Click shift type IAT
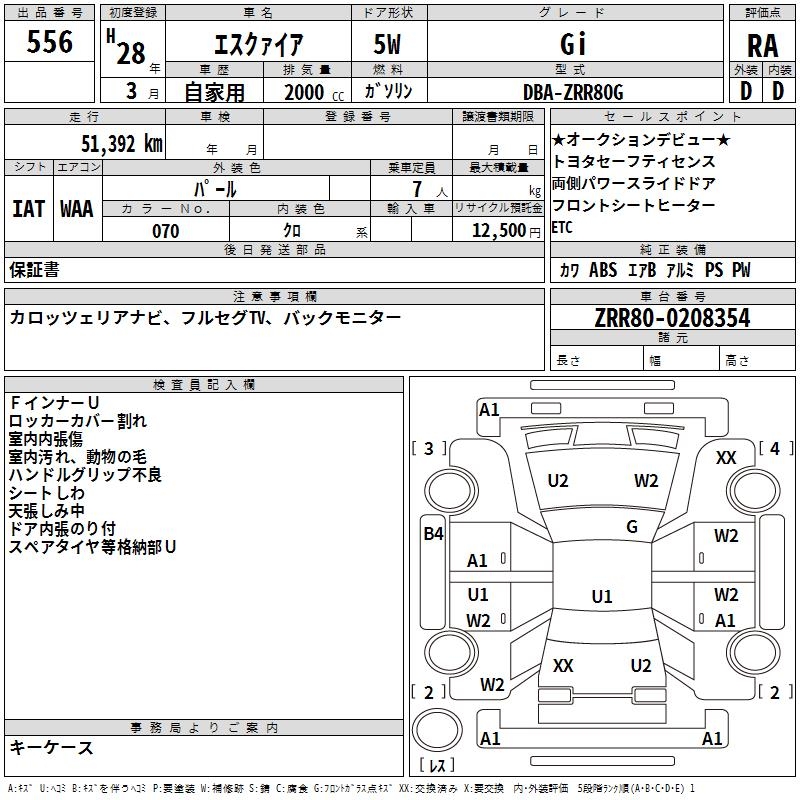 [29, 209]
